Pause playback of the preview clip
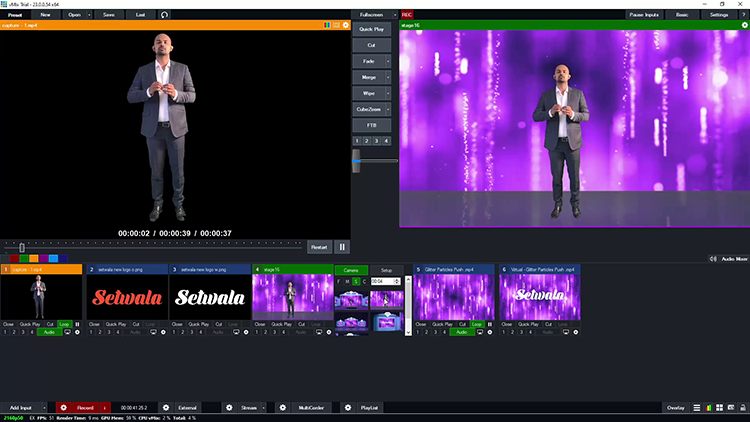The height and width of the screenshot is (422, 750). click(342, 247)
